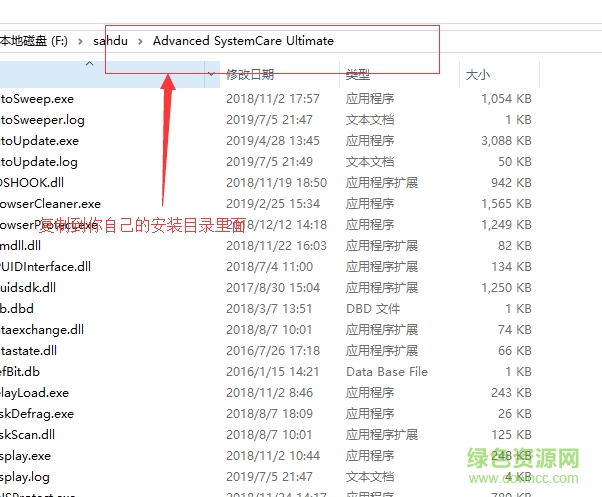Sort by 类型 column header

[358, 74]
